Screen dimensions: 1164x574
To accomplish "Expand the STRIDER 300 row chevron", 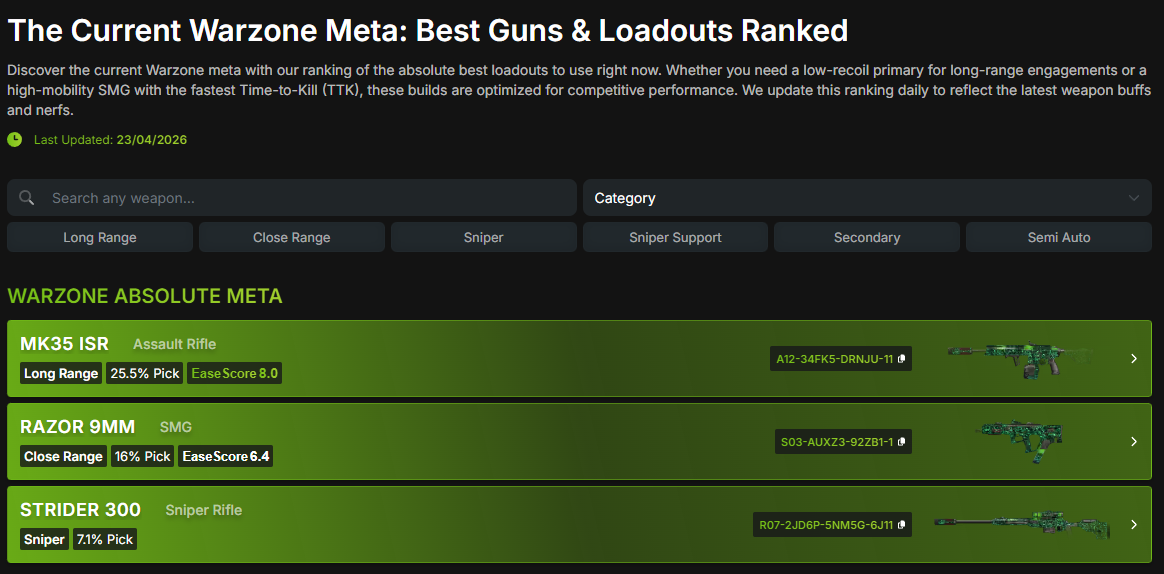I will pyautogui.click(x=1133, y=525).
